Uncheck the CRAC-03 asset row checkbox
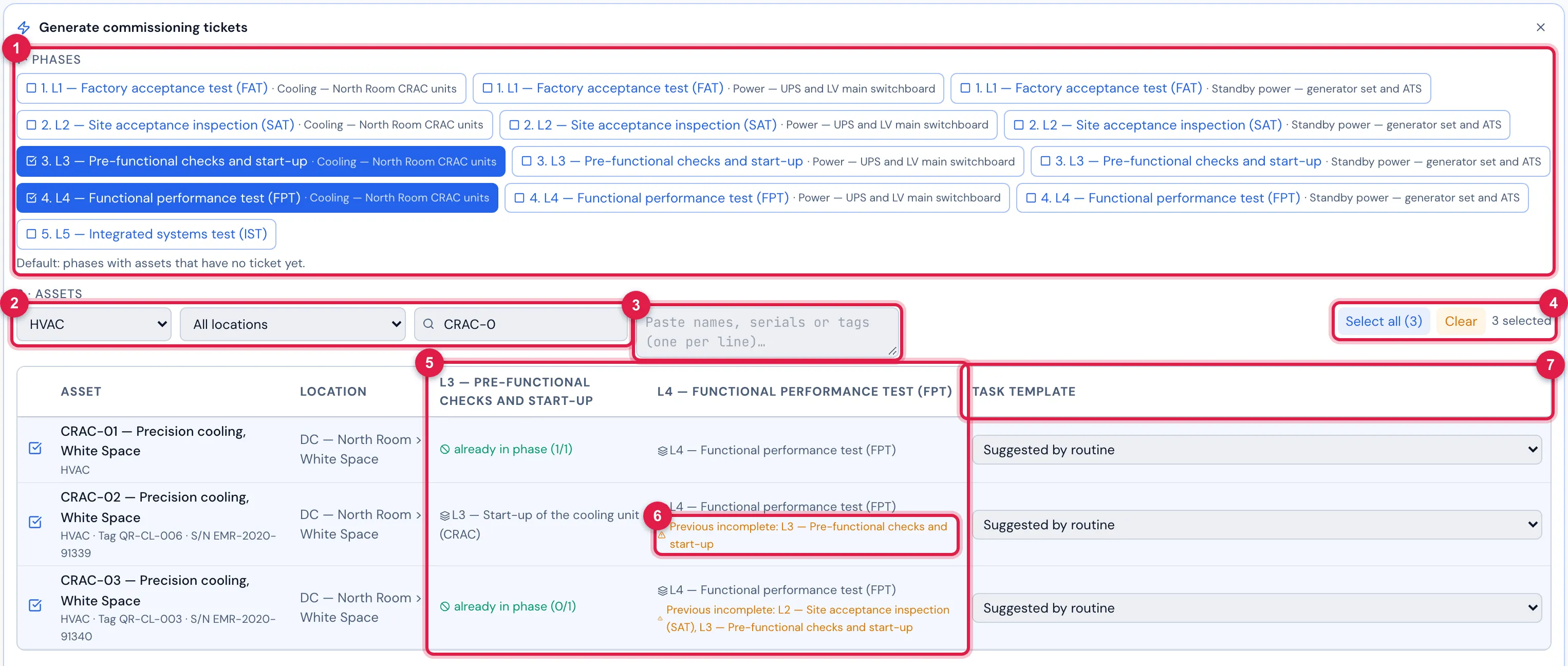The height and width of the screenshot is (666, 1568). coord(35,605)
